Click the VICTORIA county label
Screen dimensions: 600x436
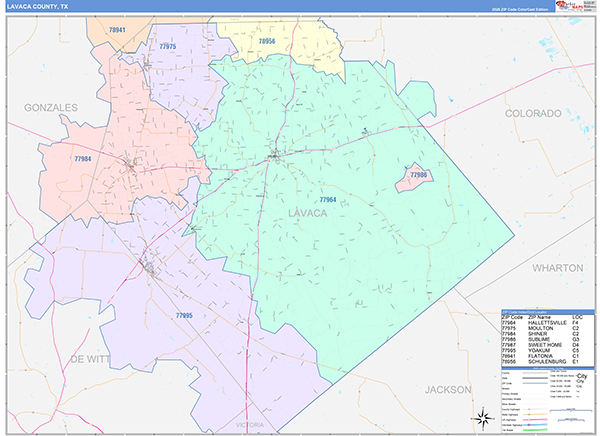[x=250, y=425]
